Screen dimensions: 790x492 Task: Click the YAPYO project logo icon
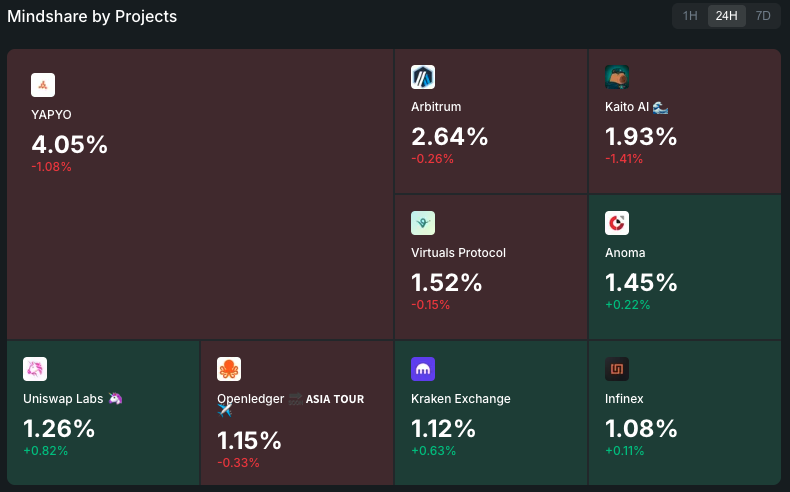(43, 85)
